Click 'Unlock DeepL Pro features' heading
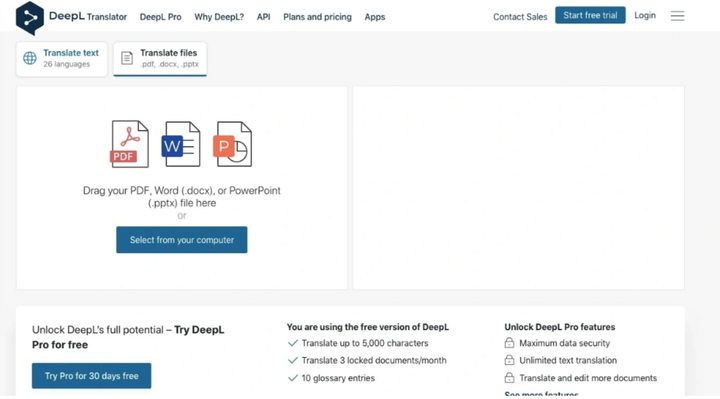Image resolution: width=720 pixels, height=399 pixels. click(x=560, y=327)
